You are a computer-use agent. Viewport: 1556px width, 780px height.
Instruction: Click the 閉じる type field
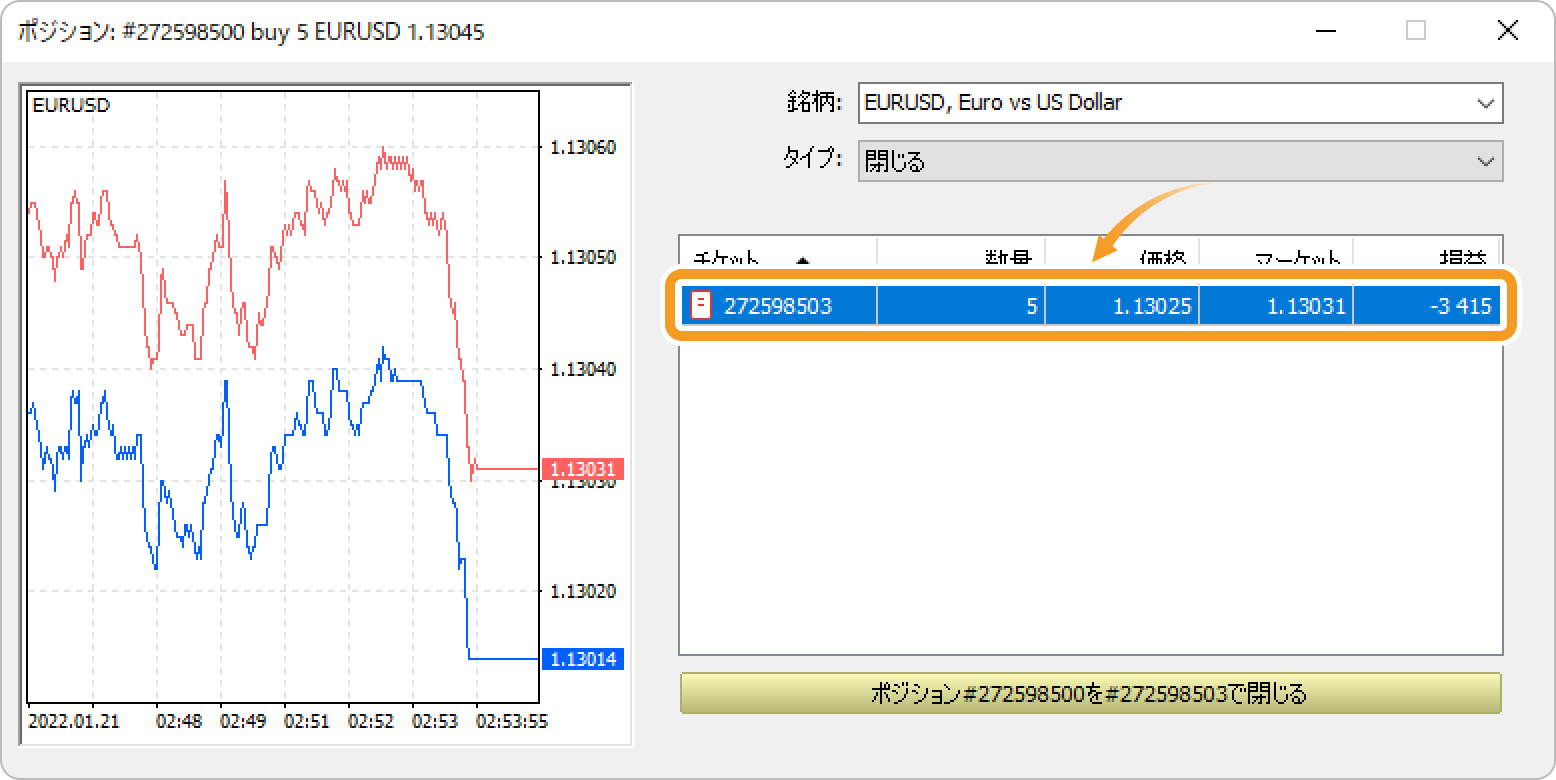pos(1180,161)
